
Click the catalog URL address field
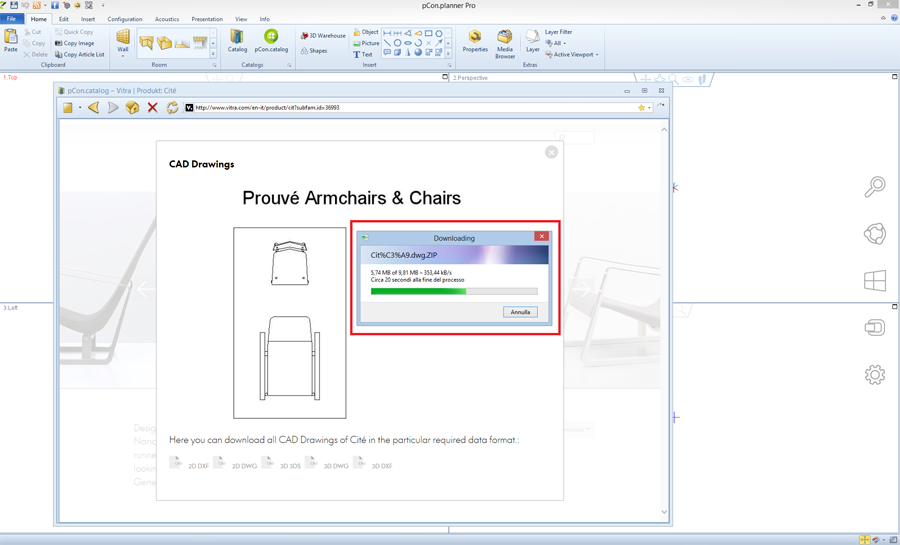coord(416,107)
